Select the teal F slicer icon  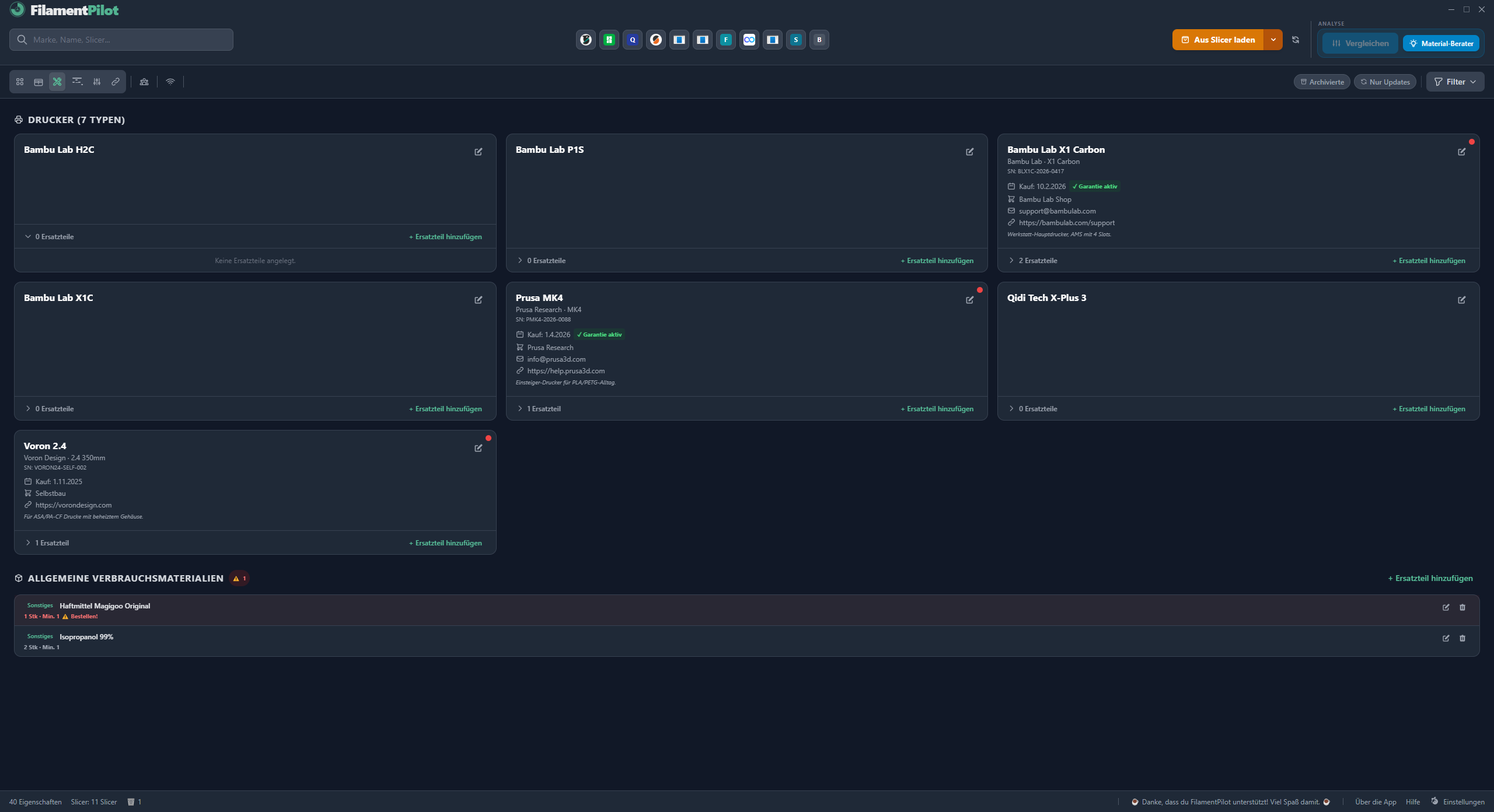tap(726, 40)
